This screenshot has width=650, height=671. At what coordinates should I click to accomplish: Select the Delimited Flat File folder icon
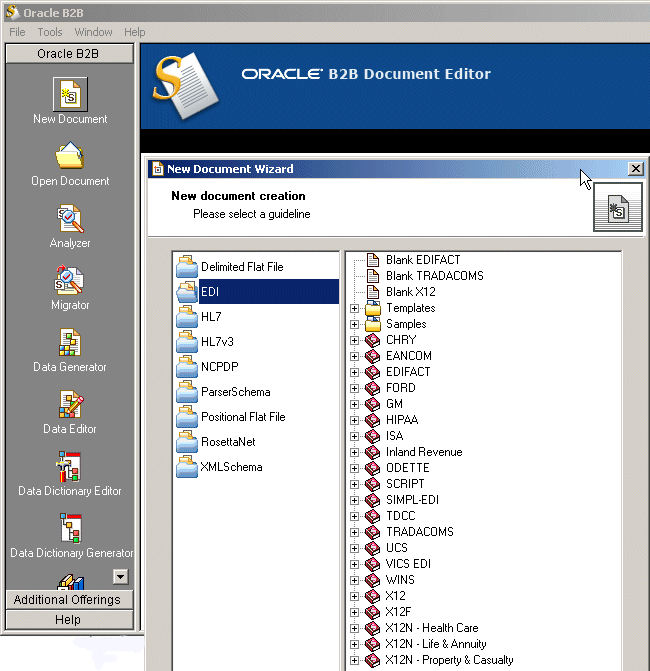tap(187, 267)
